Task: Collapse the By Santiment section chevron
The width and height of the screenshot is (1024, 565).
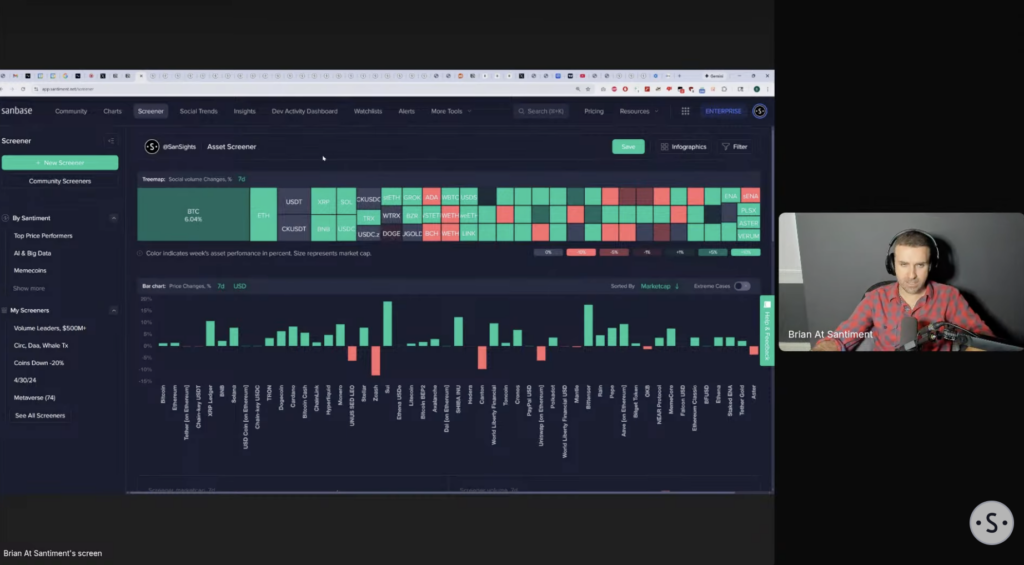Action: [114, 218]
